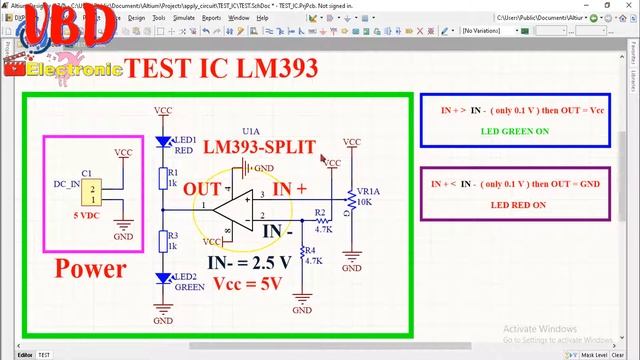640x360 pixels.
Task: Open the Design menu
Action: (136, 18)
